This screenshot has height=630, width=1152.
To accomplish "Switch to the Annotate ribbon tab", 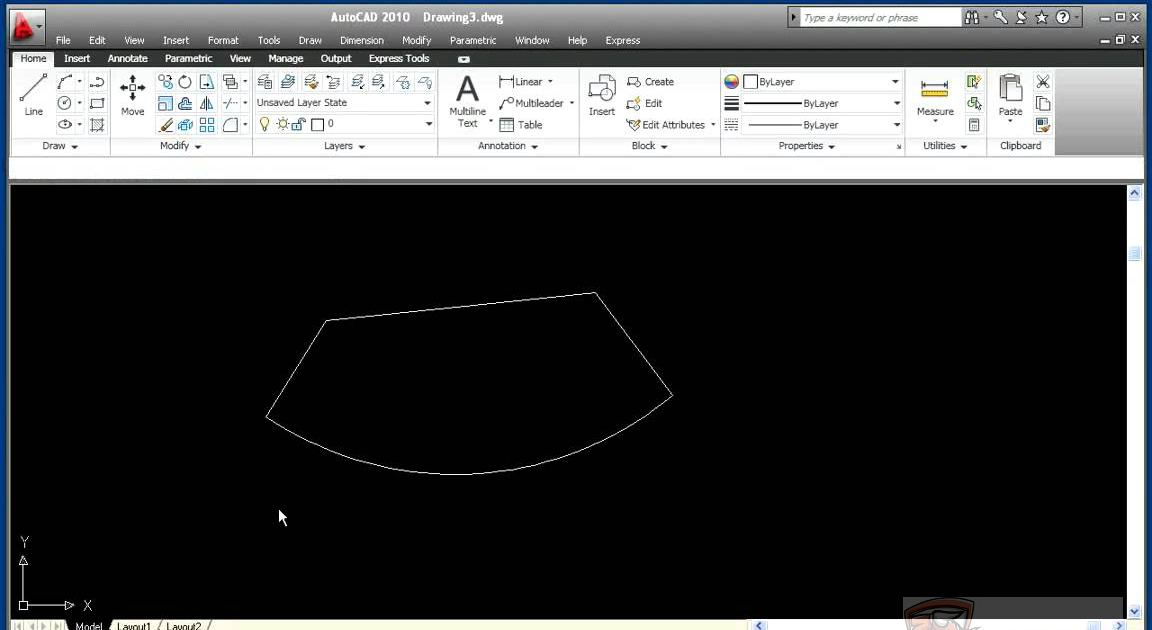I will pos(127,59).
